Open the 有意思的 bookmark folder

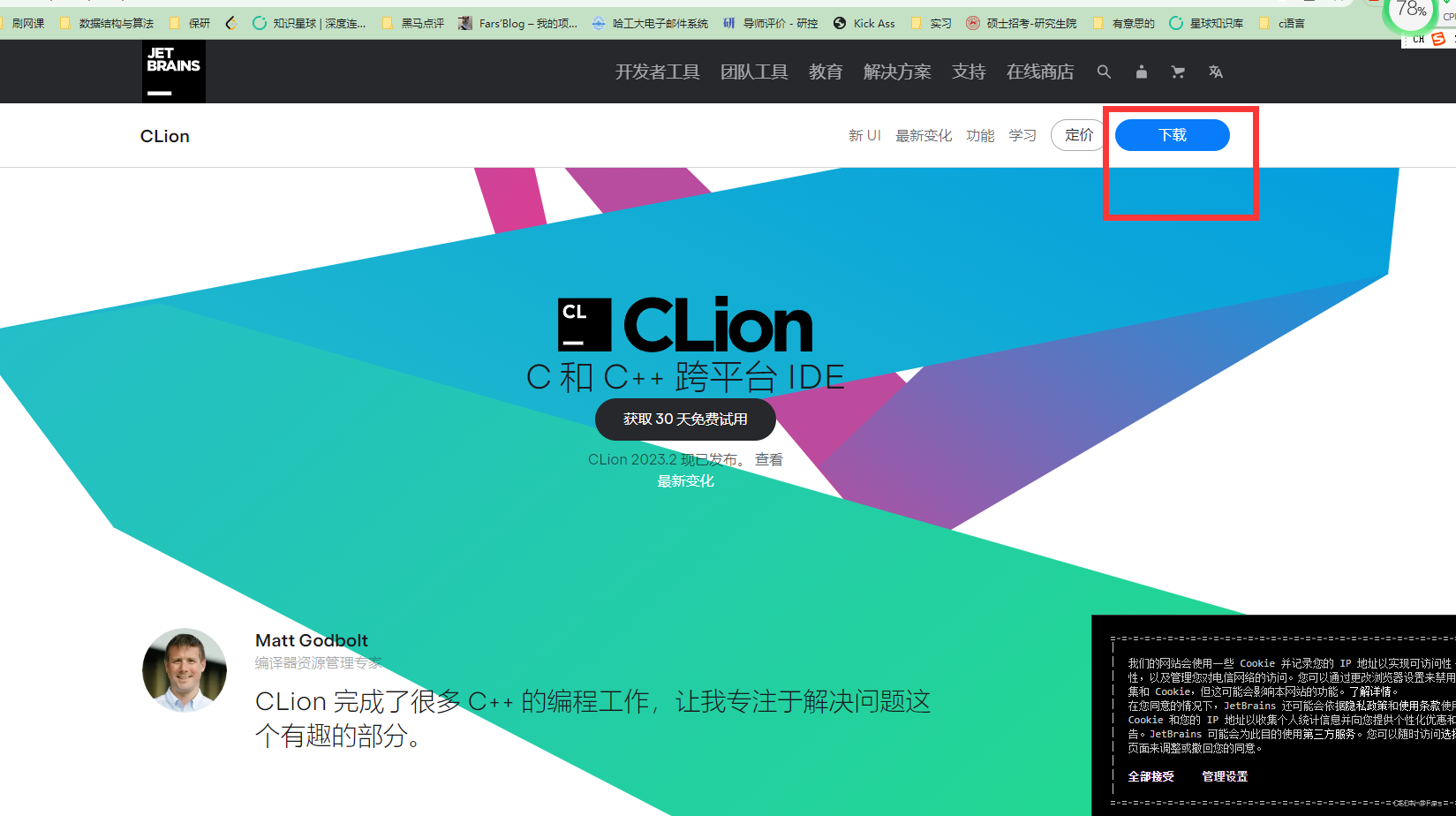(x=1124, y=23)
